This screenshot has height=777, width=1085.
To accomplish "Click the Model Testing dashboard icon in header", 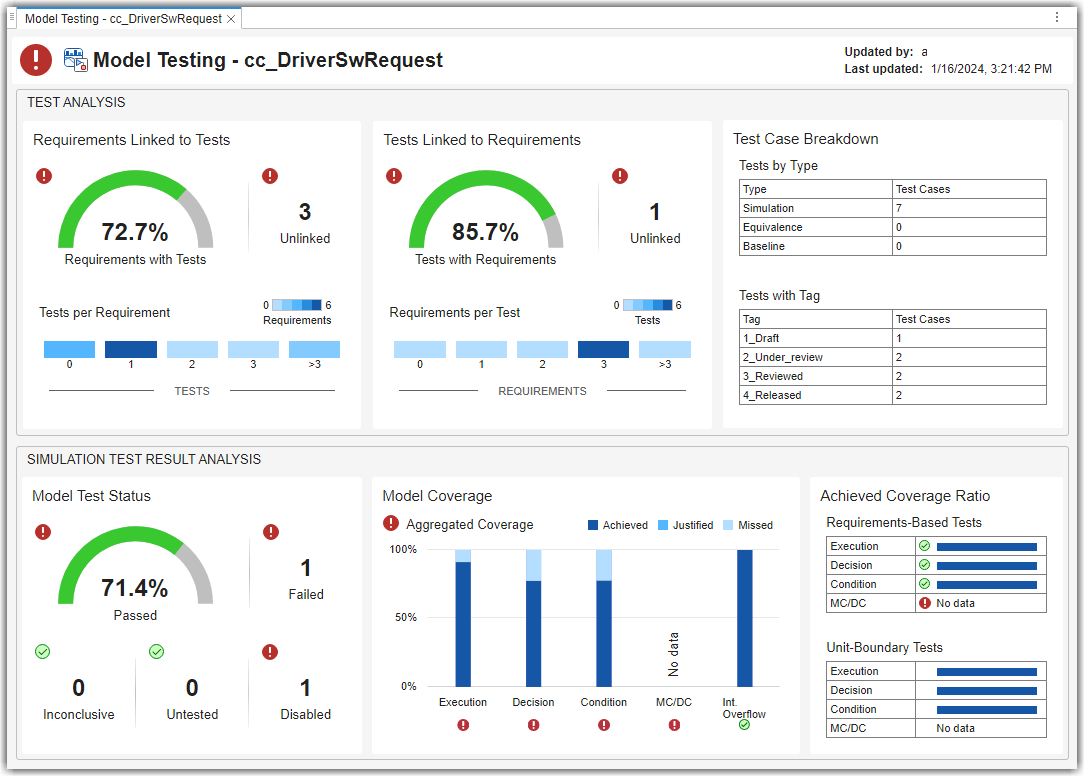I will 75,60.
